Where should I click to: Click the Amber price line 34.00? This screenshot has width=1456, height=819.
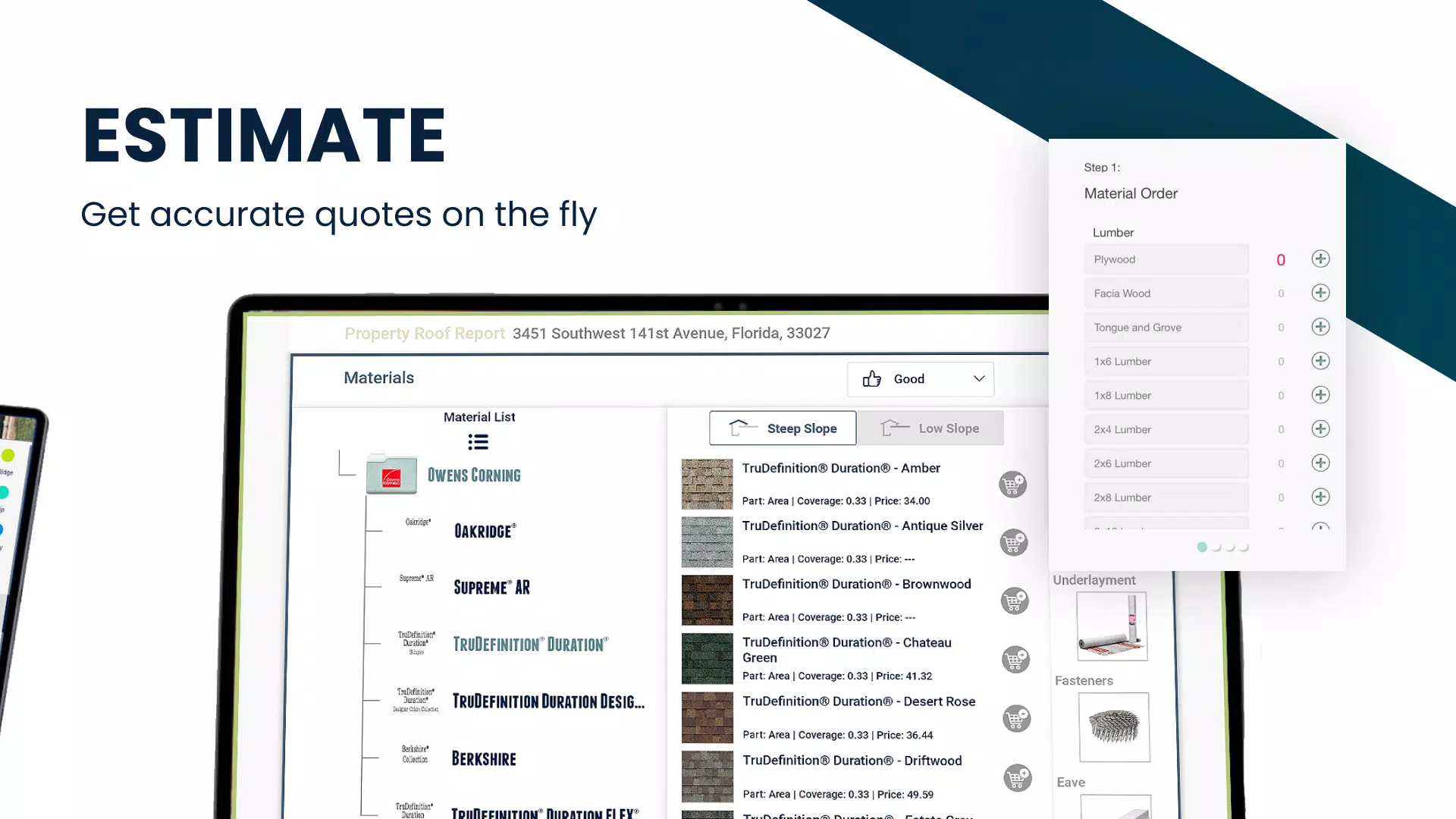coord(836,501)
